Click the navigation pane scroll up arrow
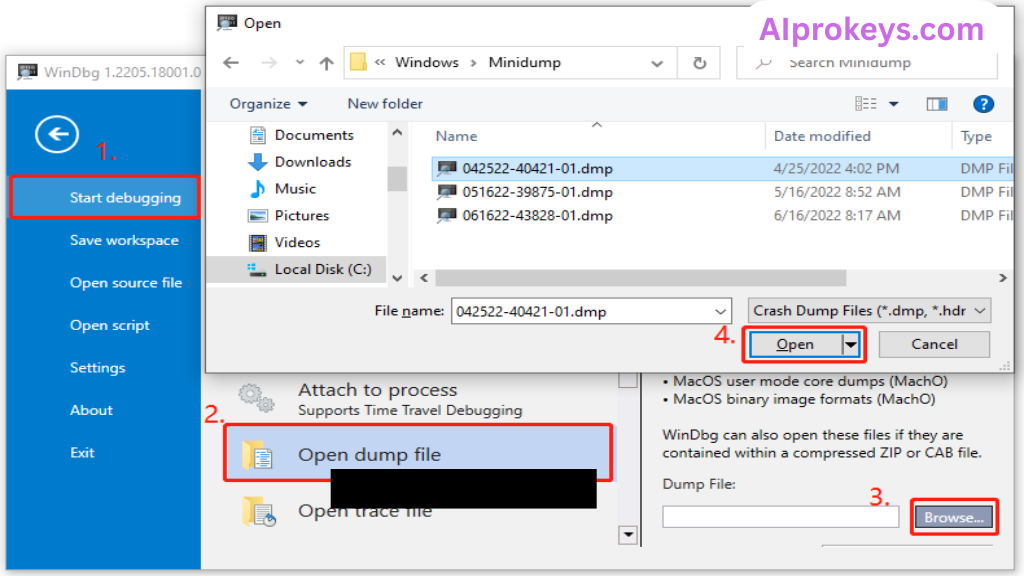Viewport: 1024px width, 576px height. pyautogui.click(x=397, y=133)
